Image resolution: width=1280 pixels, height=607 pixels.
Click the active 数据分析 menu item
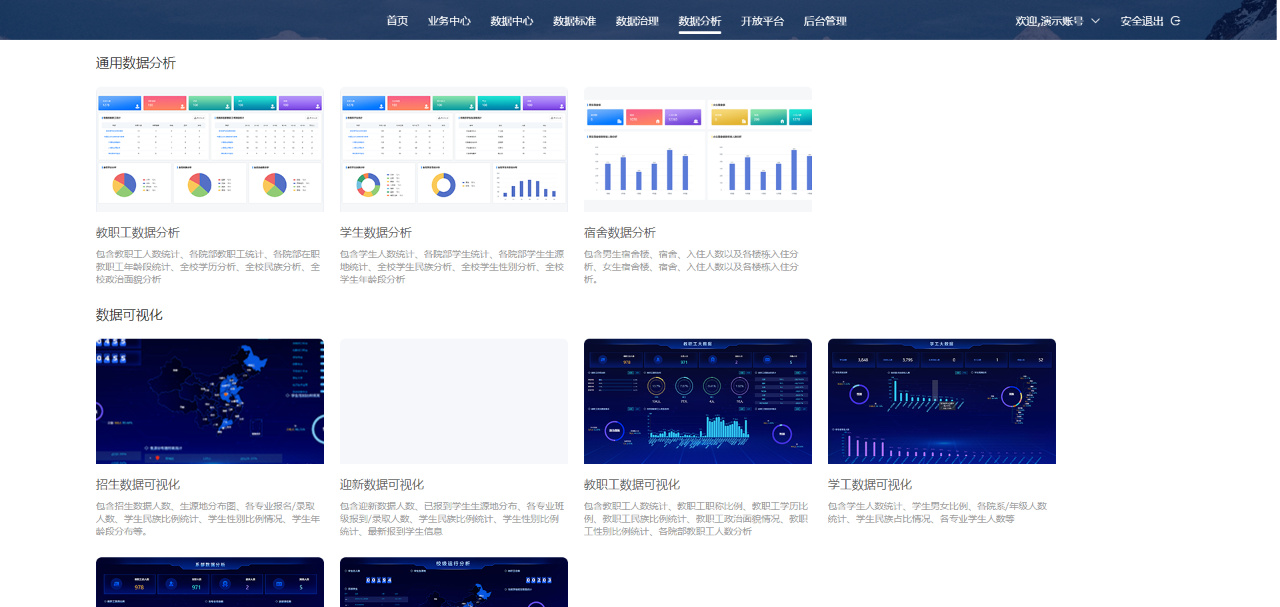click(x=699, y=21)
